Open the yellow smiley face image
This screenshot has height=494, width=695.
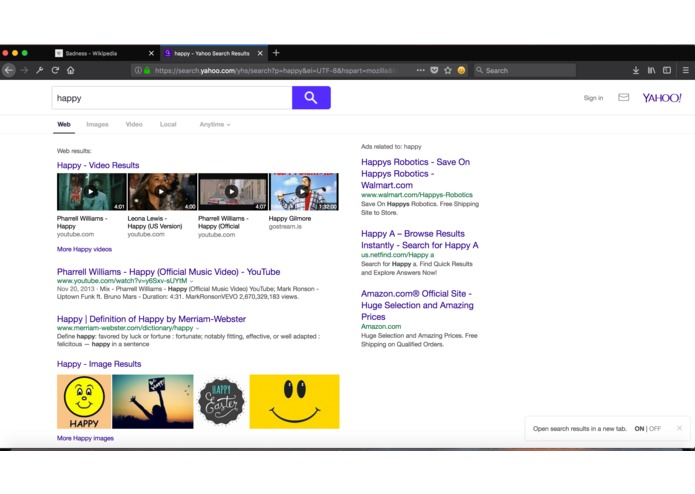click(294, 401)
